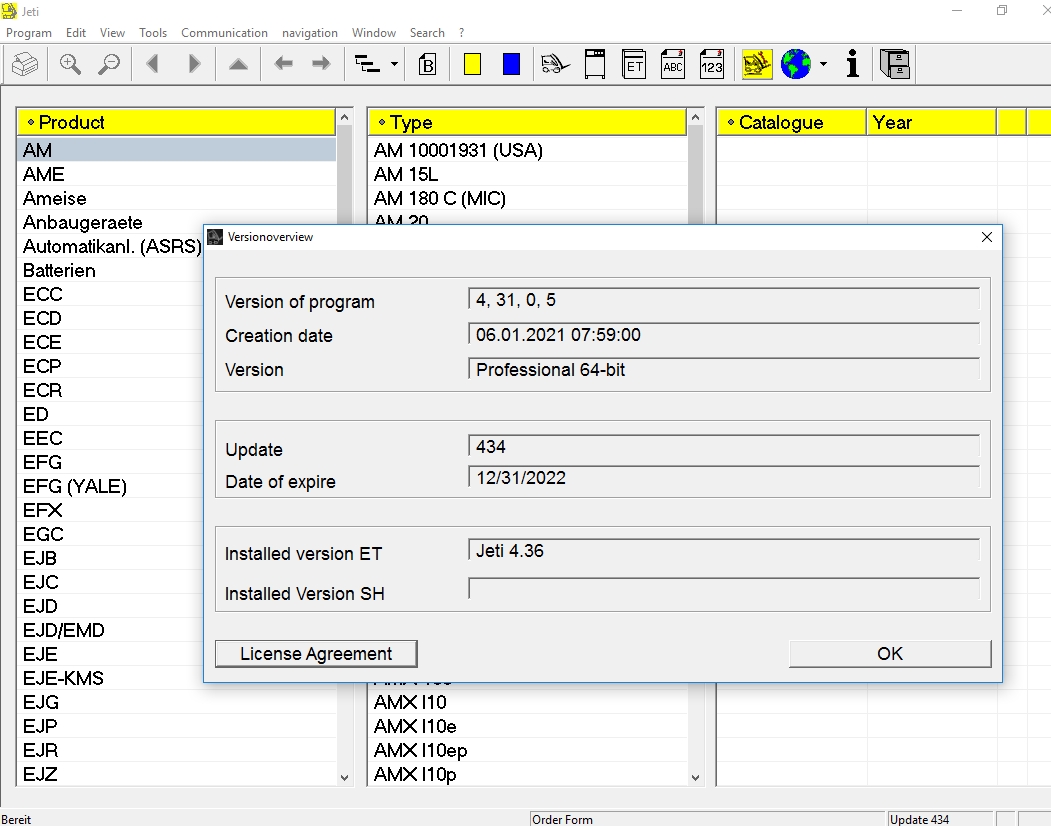This screenshot has width=1051, height=826.
Task: Select the yellow highlight square on the toolbar
Action: tap(471, 64)
